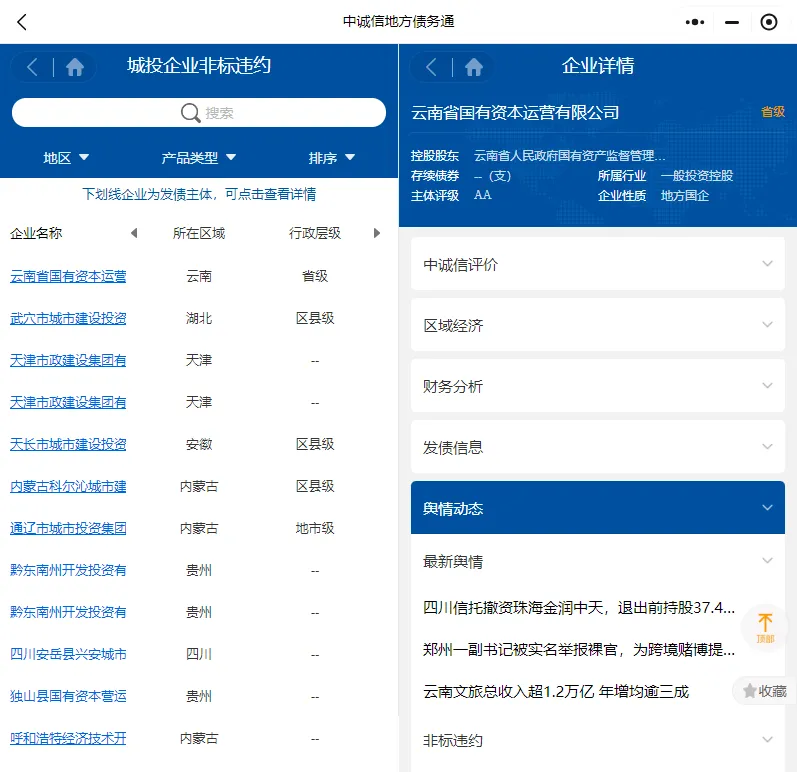Select the 四川安岳县兴安城市 row name
This screenshot has width=797, height=772.
[x=68, y=654]
